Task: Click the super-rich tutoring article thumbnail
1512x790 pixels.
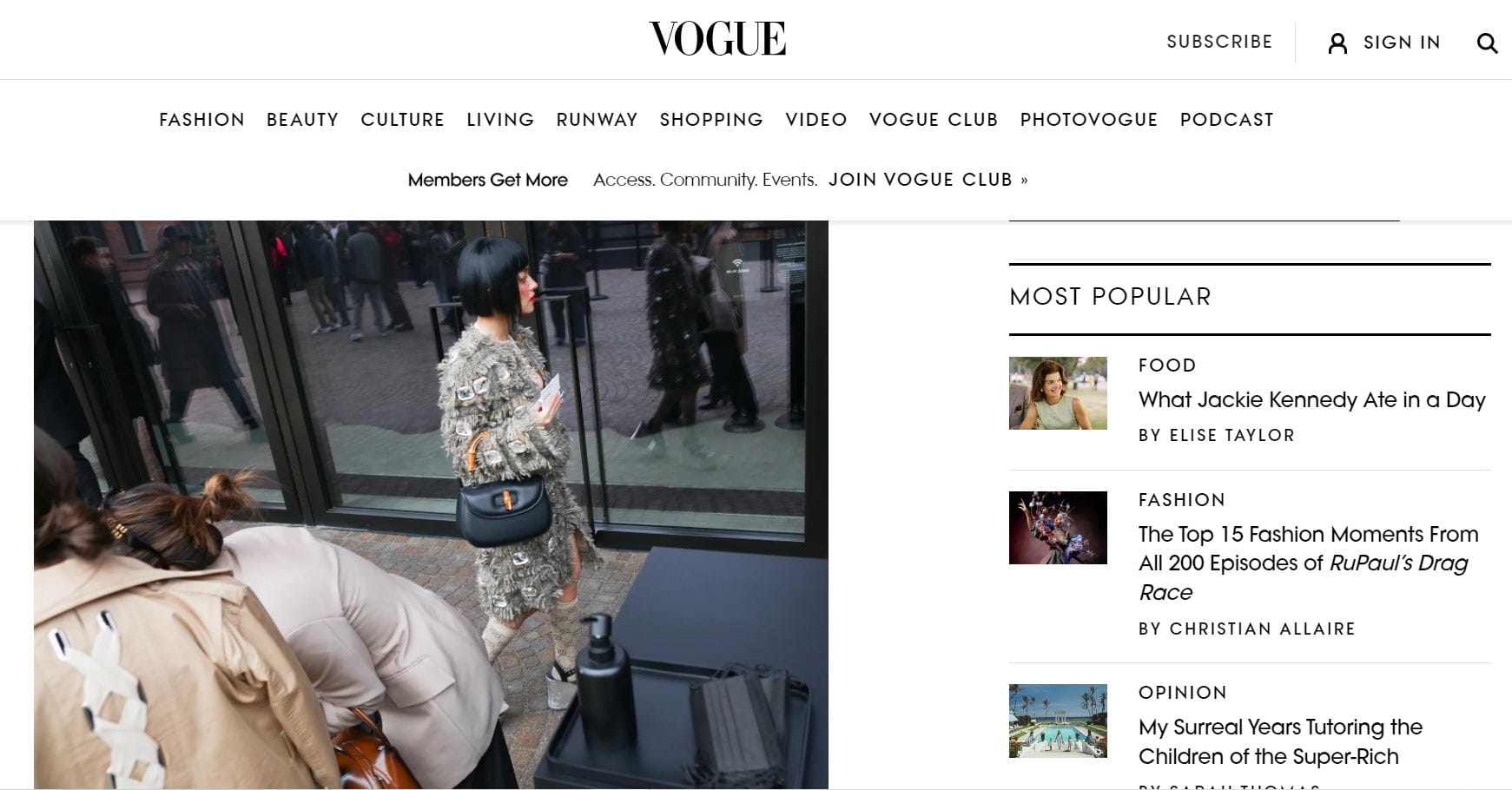Action: pyautogui.click(x=1058, y=721)
